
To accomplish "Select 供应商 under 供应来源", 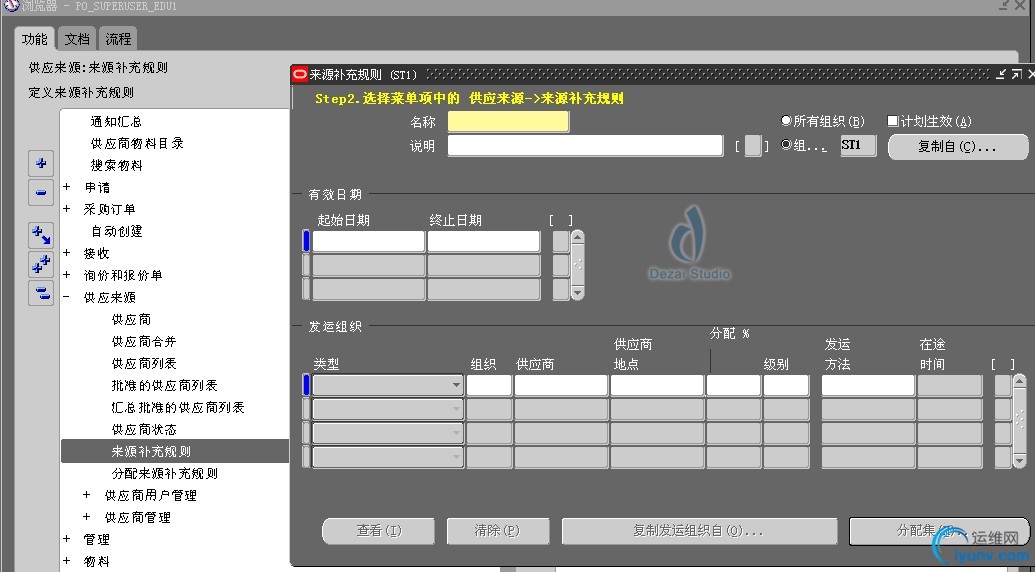I will [131, 319].
